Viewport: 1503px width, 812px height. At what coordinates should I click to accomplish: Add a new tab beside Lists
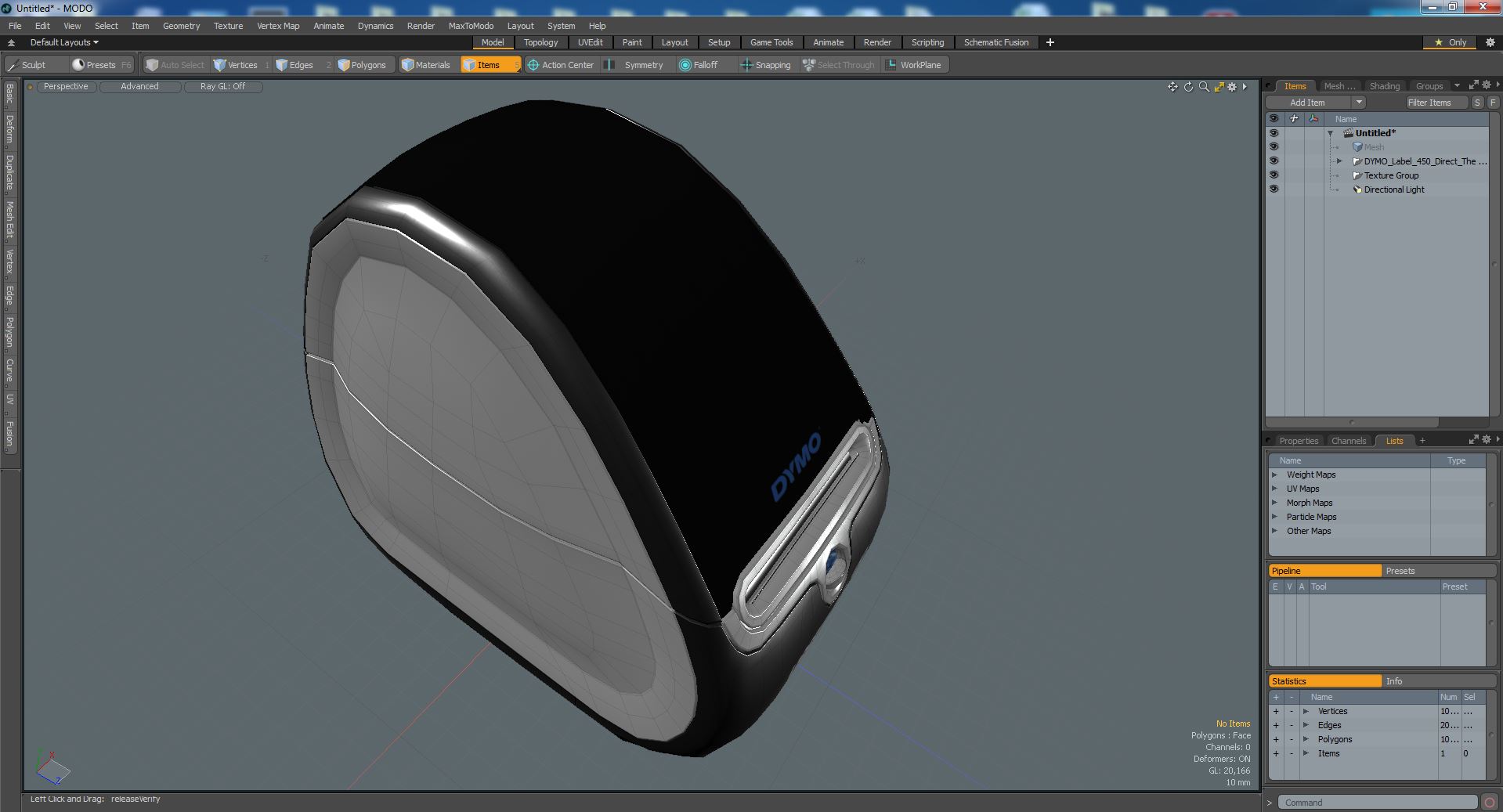[x=1422, y=441]
